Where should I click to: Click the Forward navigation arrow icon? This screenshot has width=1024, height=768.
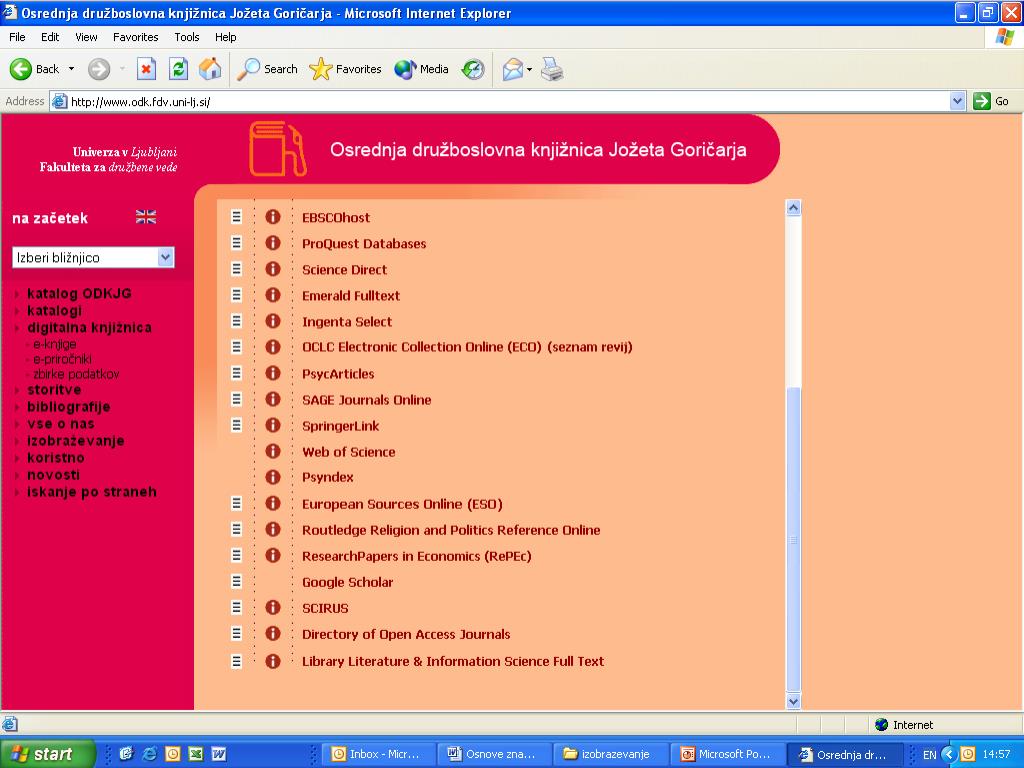[99, 69]
